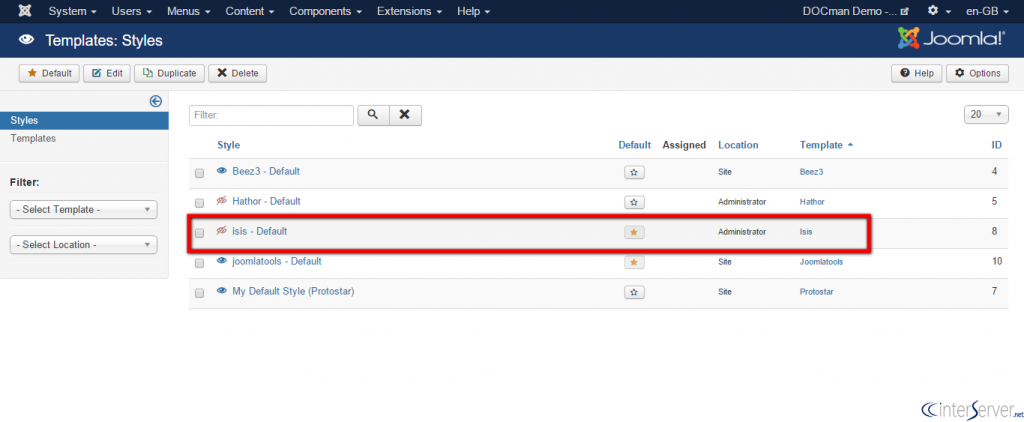Screen dimensions: 1024x422
Task: Click the preview eye icon for Beez3
Action: click(x=222, y=171)
